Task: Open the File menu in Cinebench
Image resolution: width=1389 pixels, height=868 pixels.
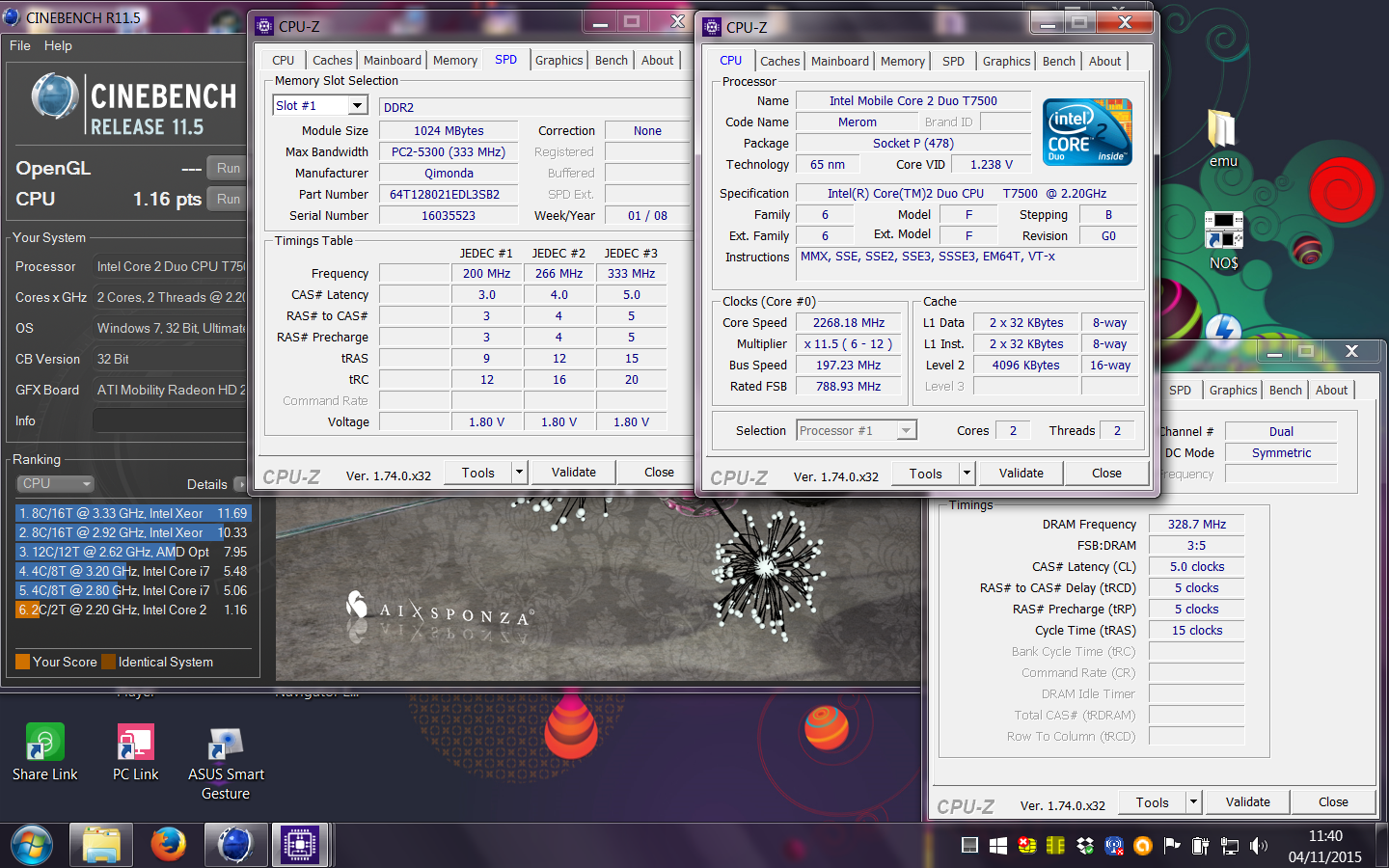Action: (x=20, y=45)
